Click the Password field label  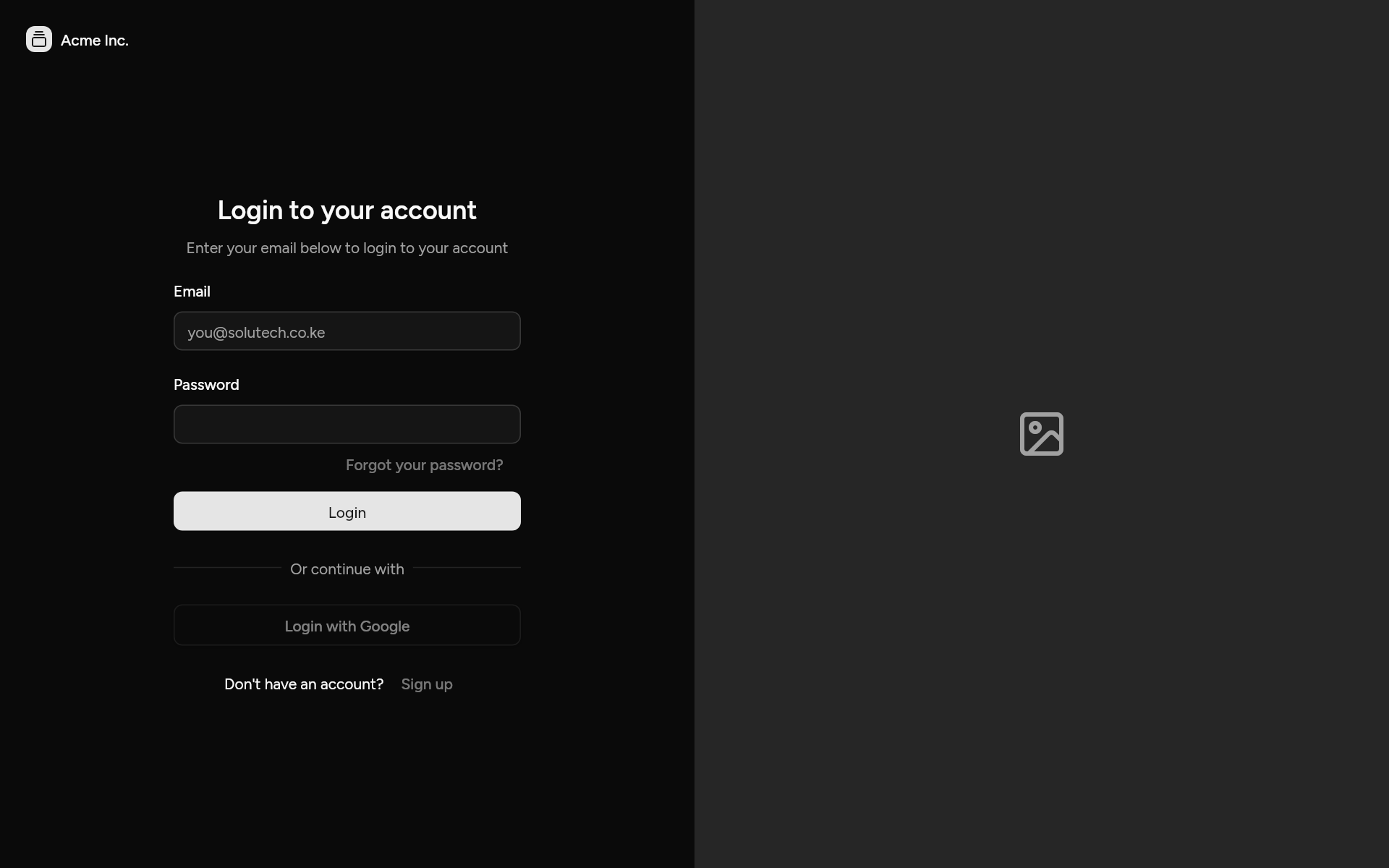pyautogui.click(x=206, y=385)
